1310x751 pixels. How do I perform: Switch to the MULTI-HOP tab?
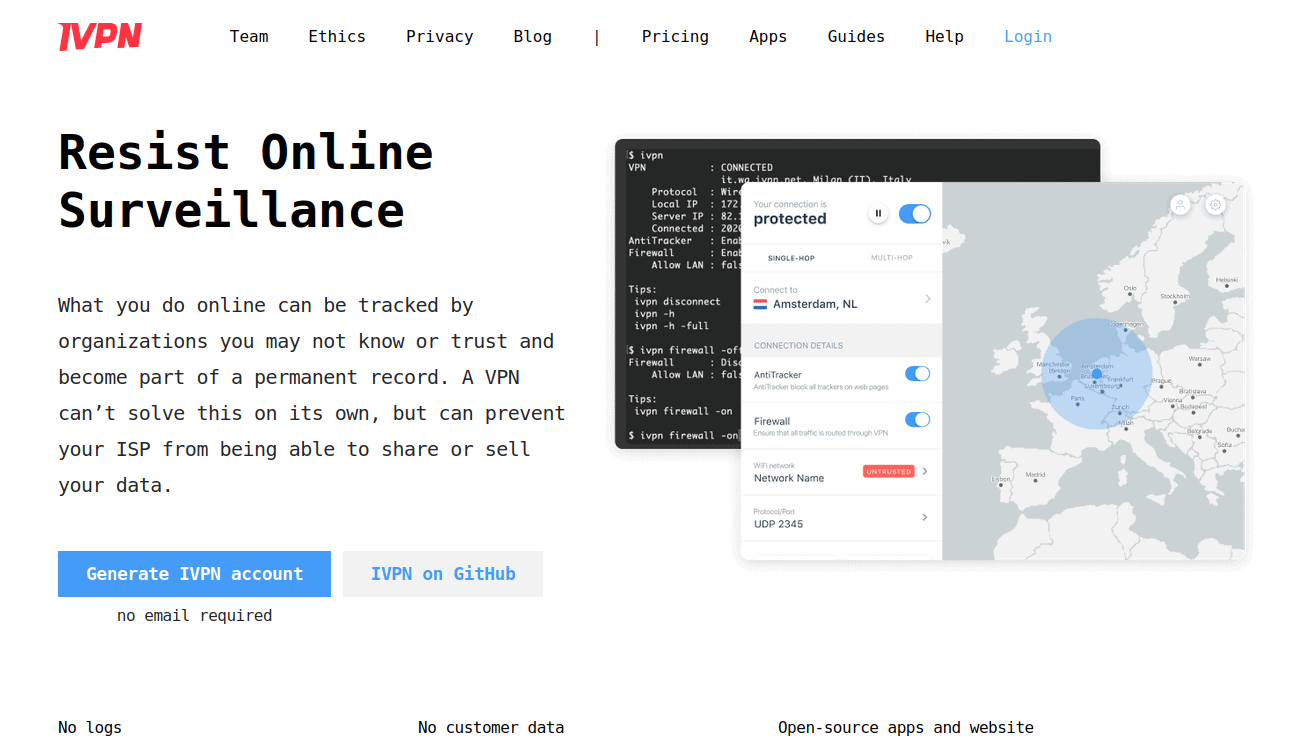892,258
